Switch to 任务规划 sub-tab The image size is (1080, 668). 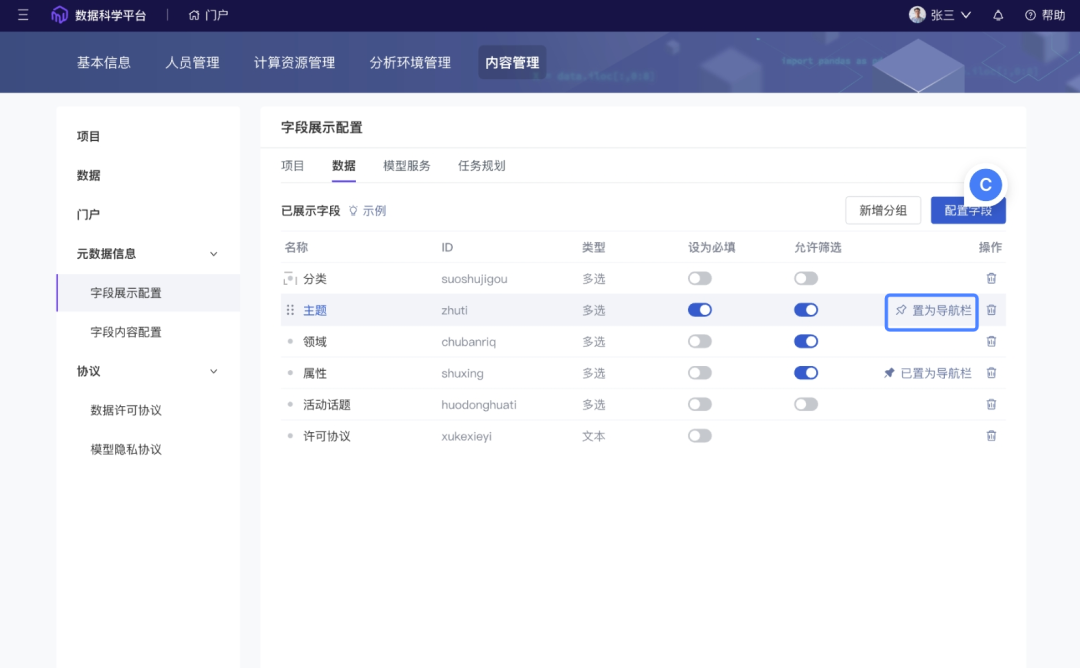click(x=481, y=166)
